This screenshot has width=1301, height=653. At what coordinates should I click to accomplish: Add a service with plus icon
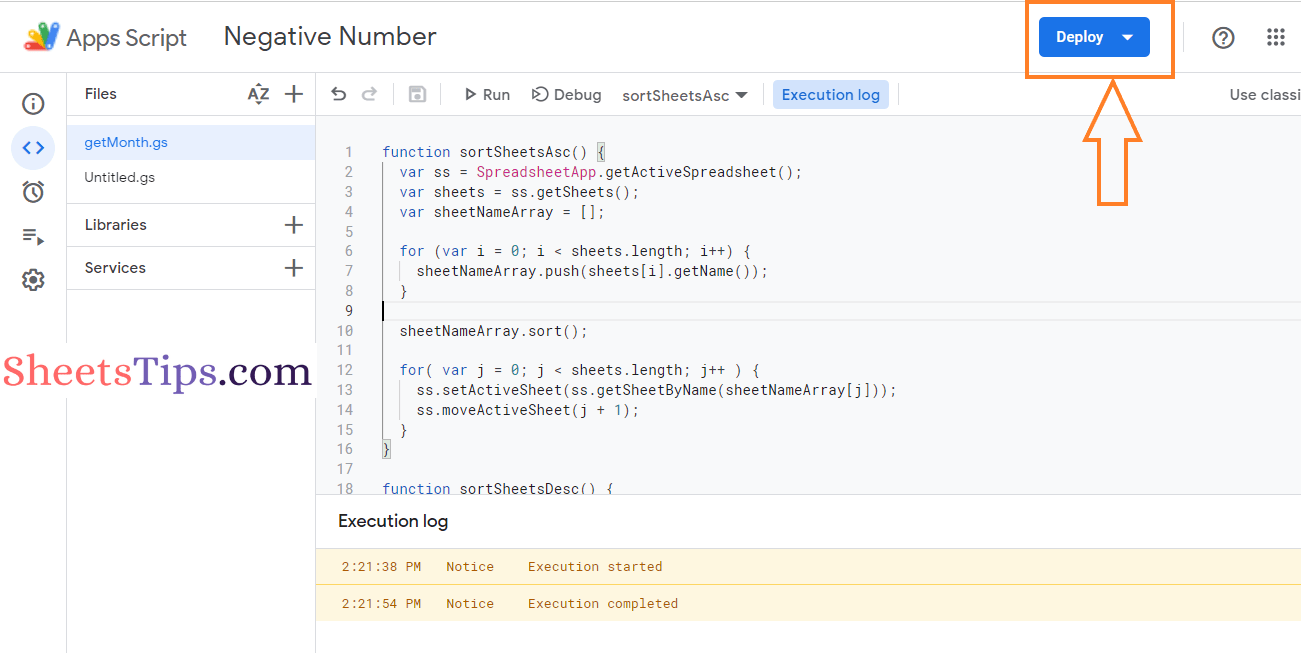click(294, 268)
